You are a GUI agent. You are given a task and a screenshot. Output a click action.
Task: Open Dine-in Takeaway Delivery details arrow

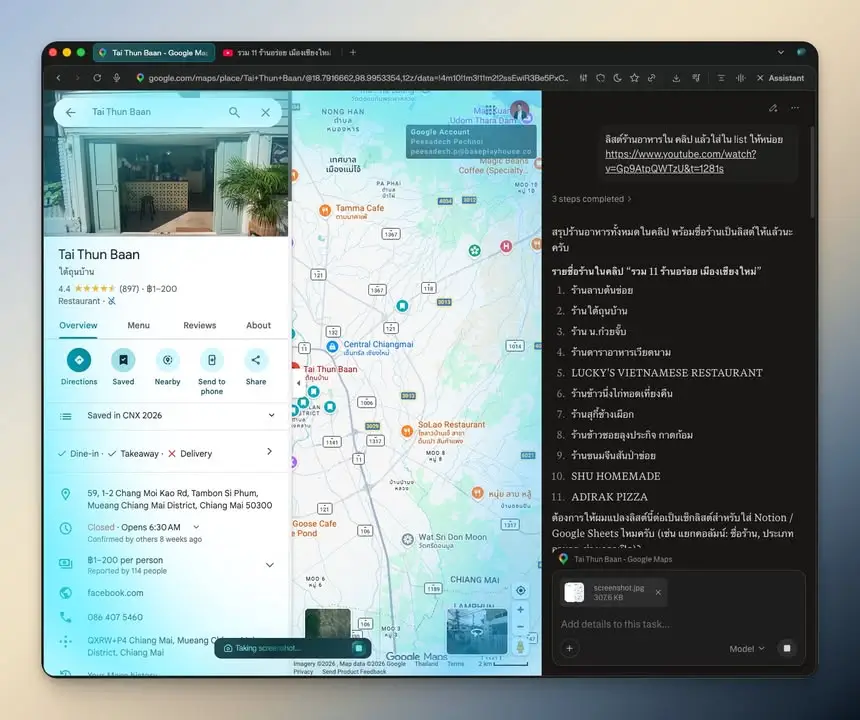pos(269,451)
